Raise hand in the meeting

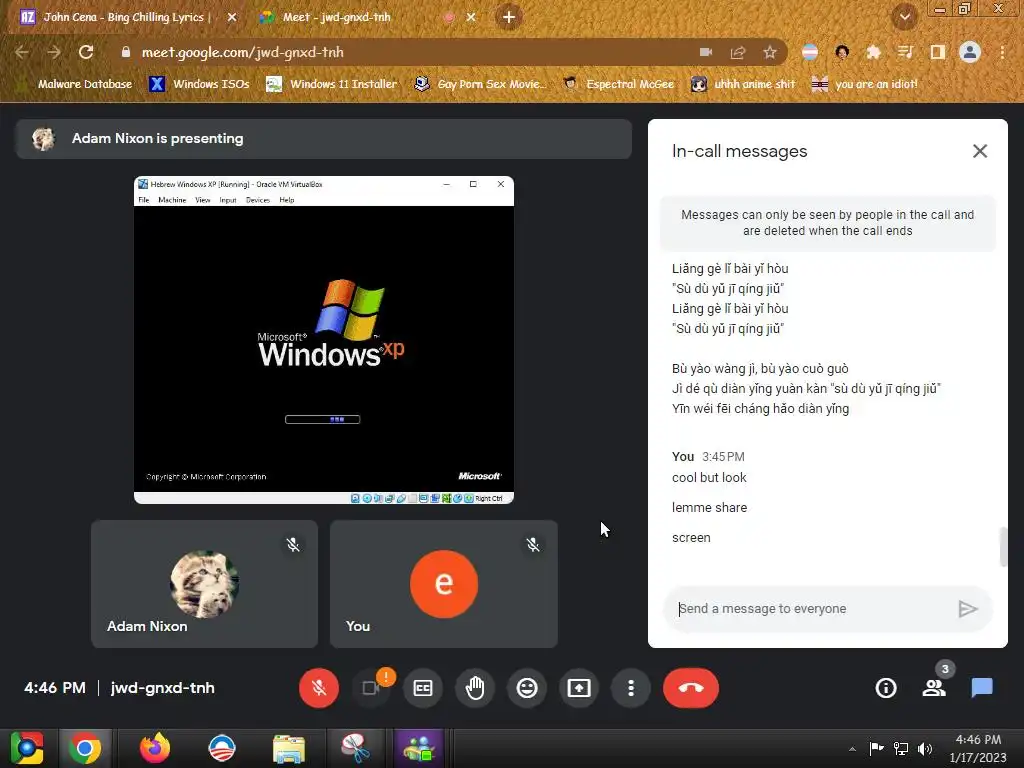[475, 688]
